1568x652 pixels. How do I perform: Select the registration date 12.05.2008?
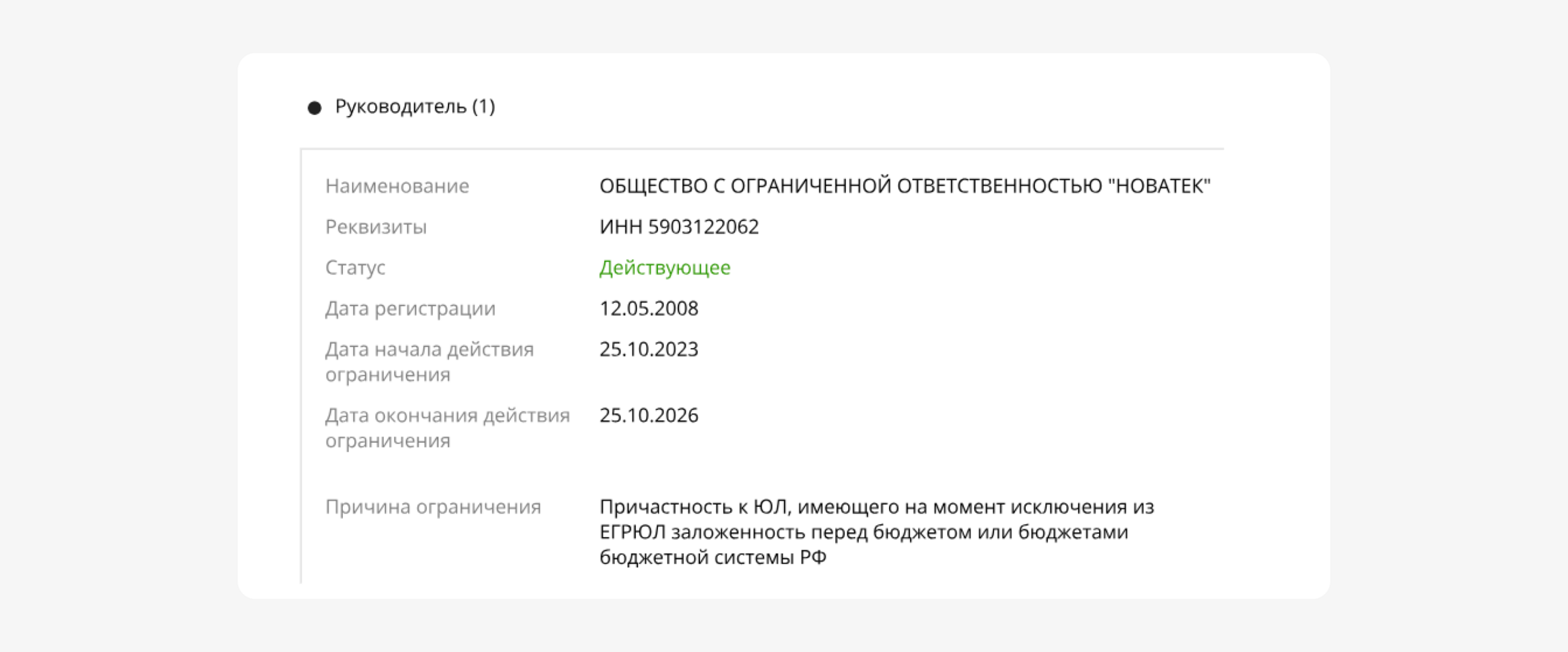[649, 309]
